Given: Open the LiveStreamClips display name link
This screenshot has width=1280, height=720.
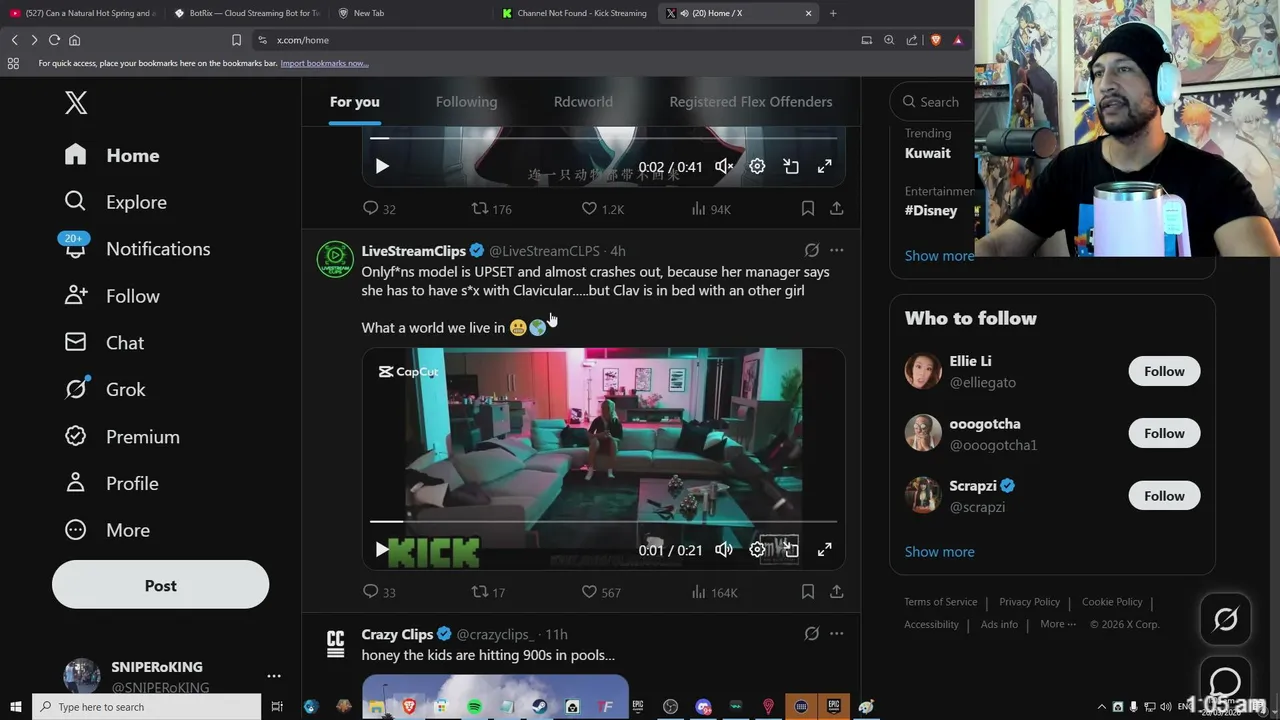Looking at the screenshot, I should [x=413, y=251].
